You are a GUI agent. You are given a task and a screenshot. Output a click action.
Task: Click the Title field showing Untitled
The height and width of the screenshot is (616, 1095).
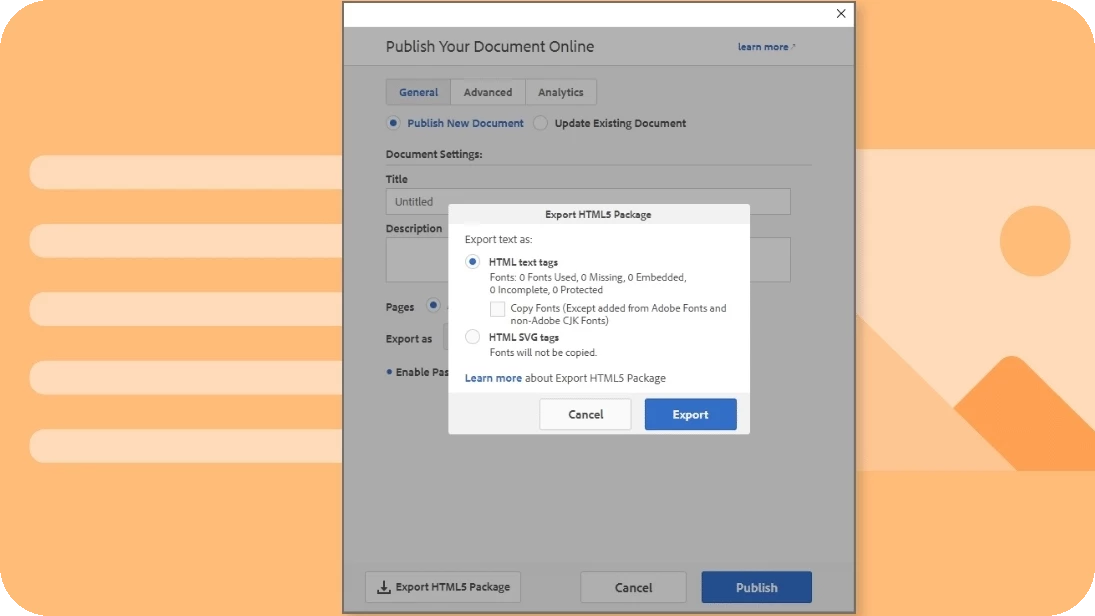[x=588, y=201]
